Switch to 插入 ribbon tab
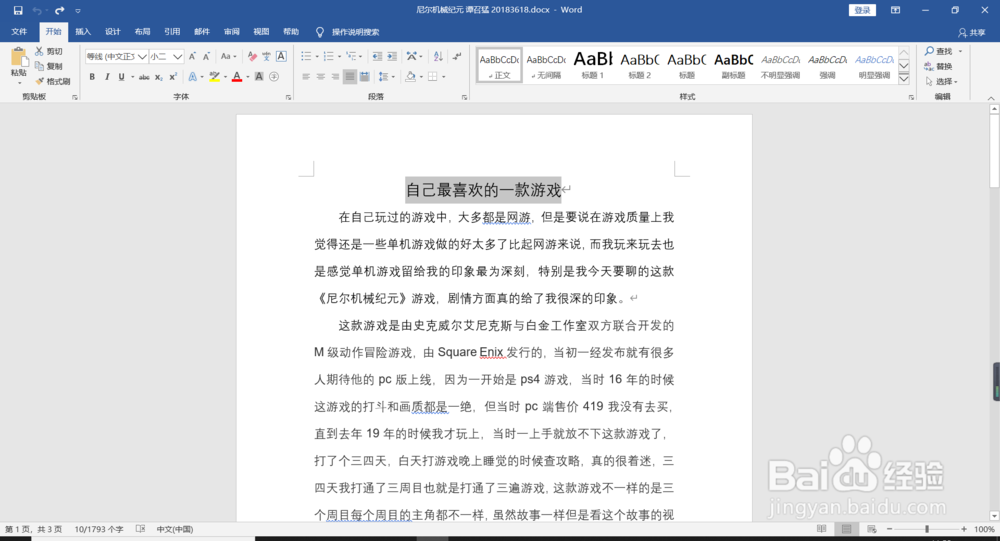The width and height of the screenshot is (1000, 541). click(83, 31)
